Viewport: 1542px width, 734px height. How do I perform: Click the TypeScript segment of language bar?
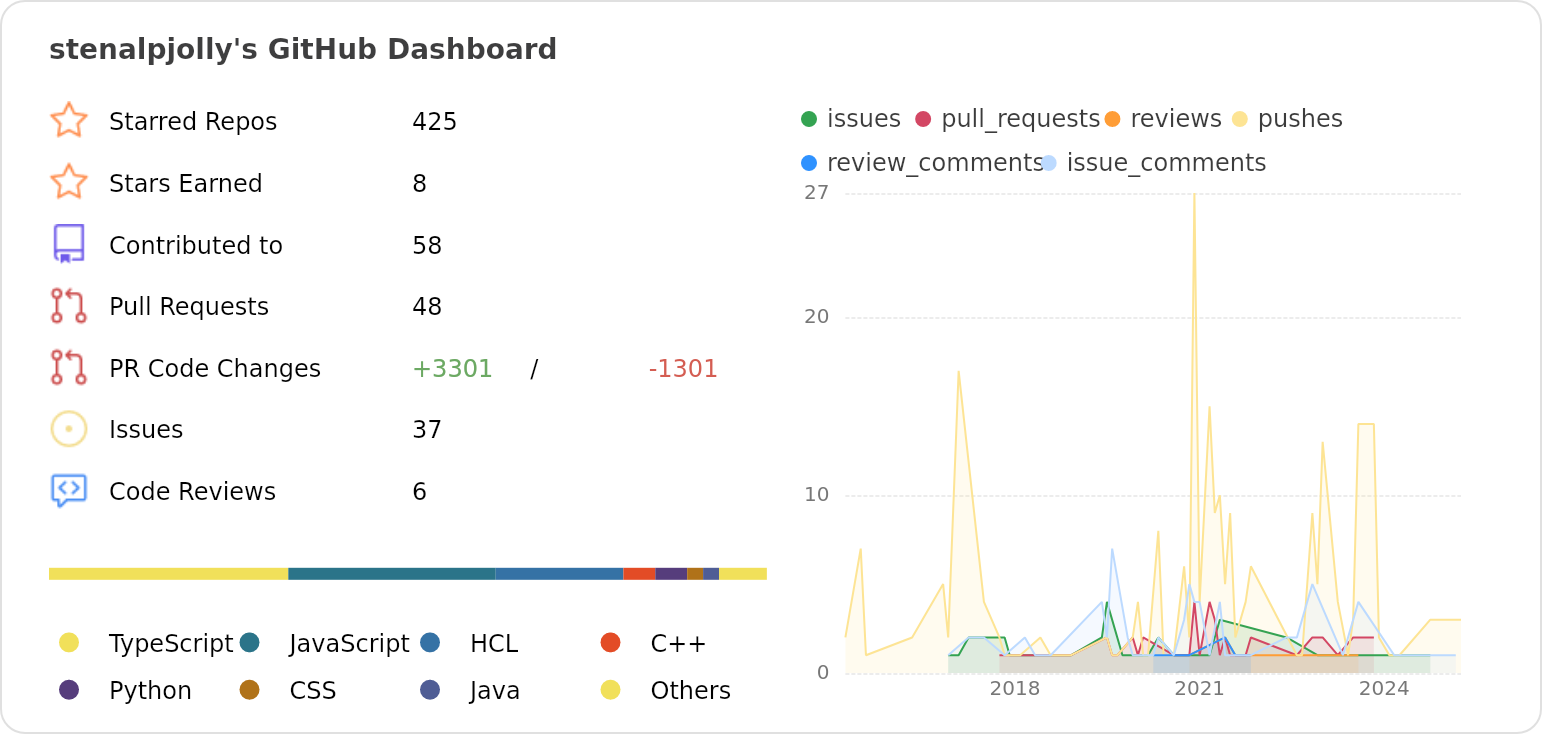[168, 574]
